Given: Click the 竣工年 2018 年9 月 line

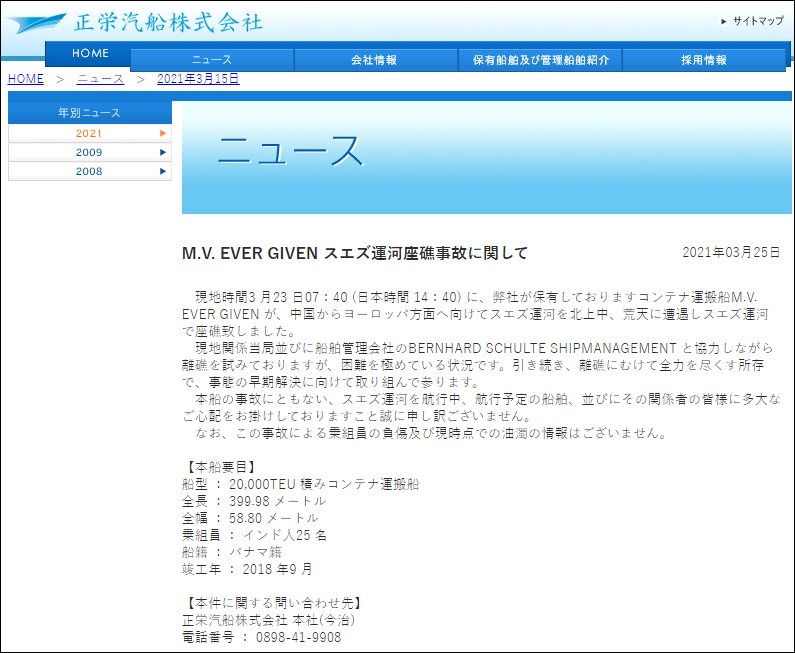Looking at the screenshot, I should pyautogui.click(x=247, y=569).
